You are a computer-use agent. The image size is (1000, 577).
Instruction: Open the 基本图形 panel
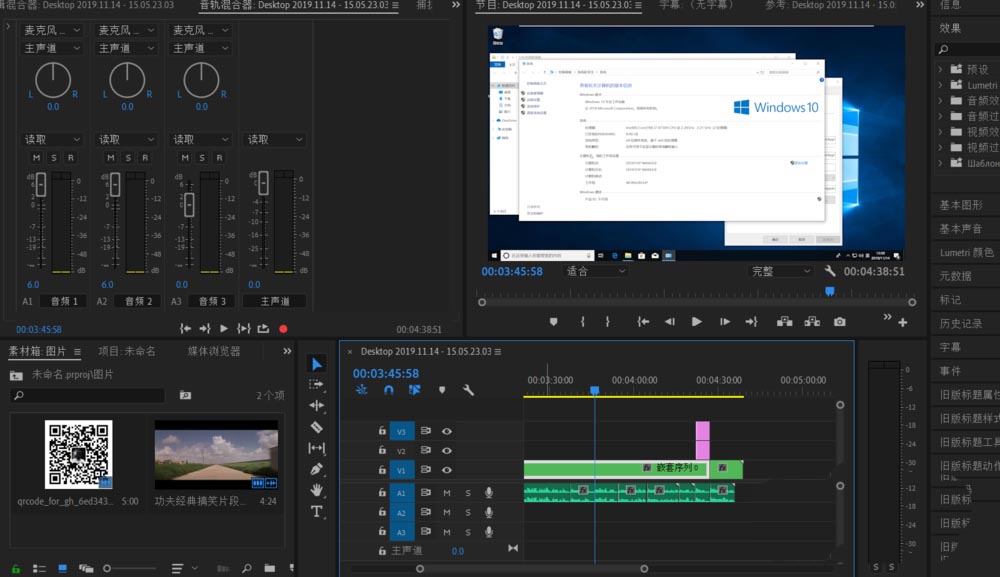click(x=961, y=206)
